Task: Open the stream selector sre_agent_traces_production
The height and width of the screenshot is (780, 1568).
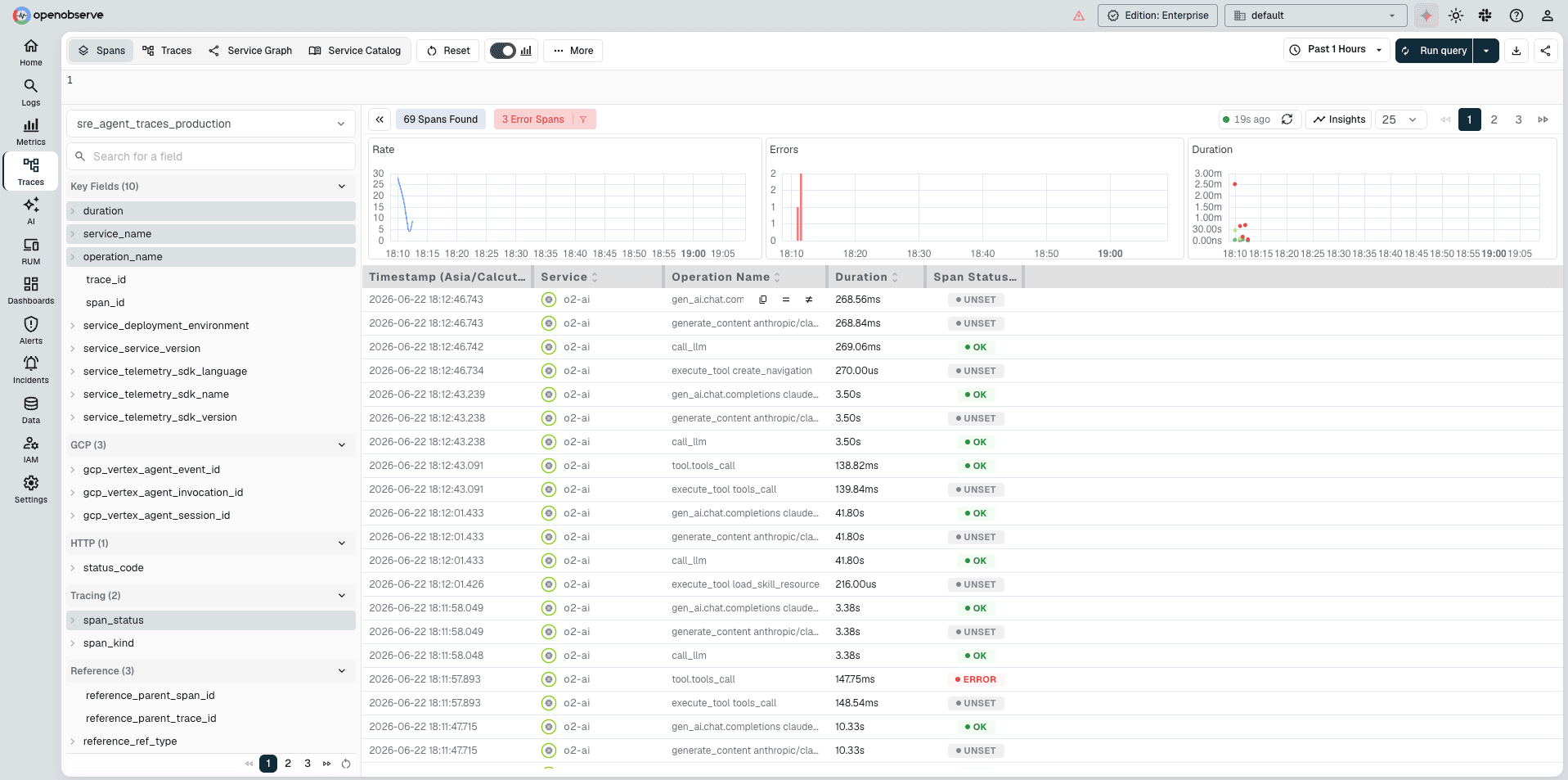Action: 211,124
